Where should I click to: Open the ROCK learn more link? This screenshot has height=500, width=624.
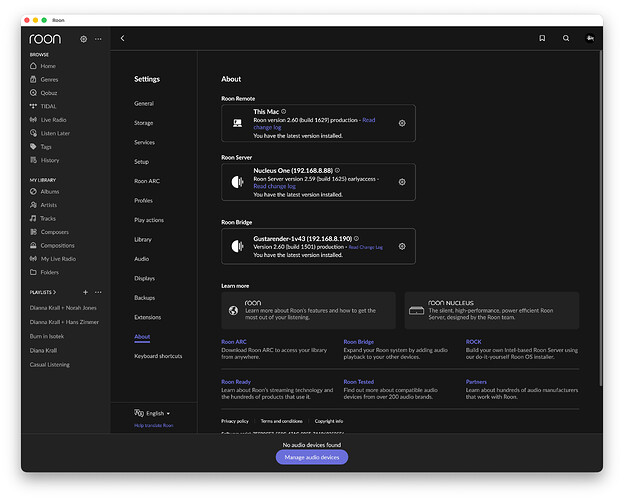474,342
